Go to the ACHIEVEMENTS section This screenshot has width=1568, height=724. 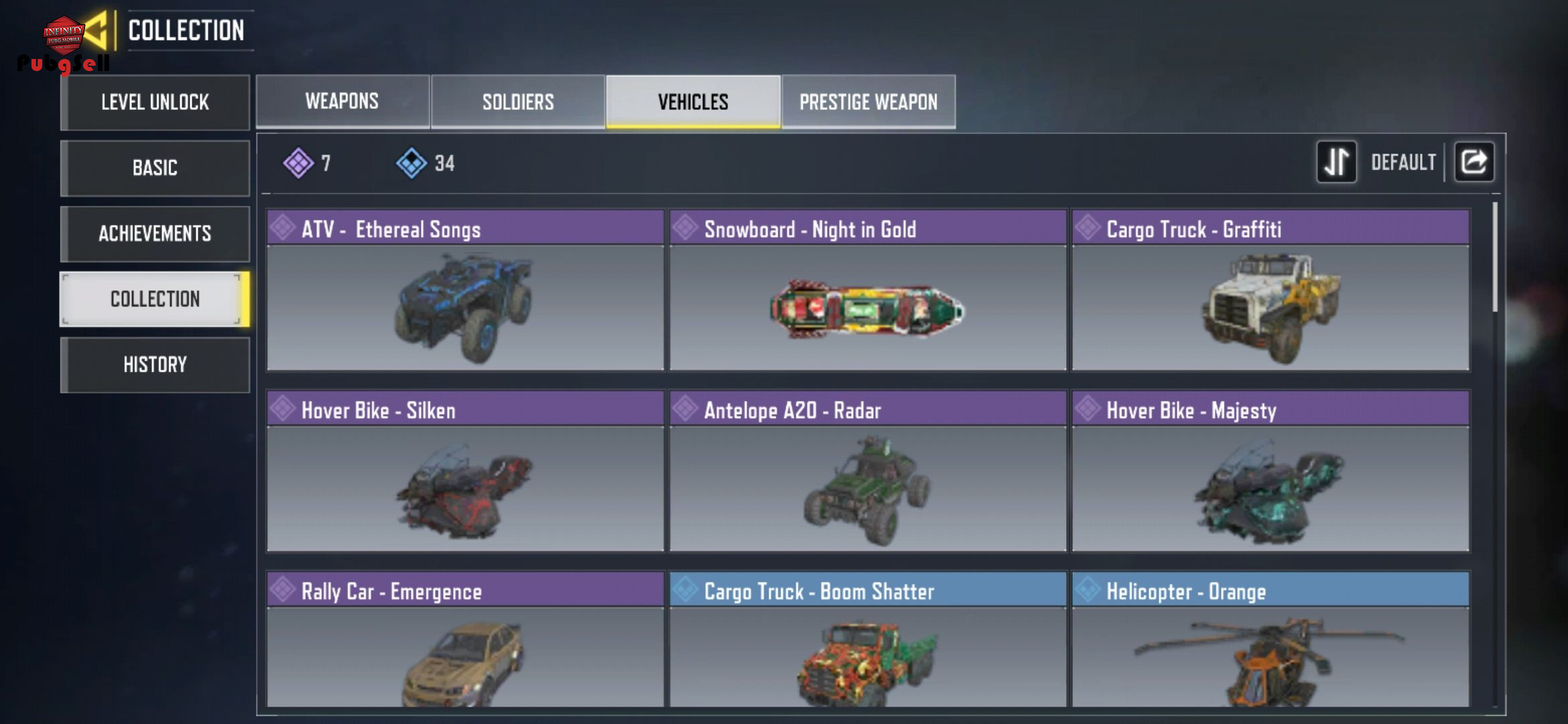click(155, 233)
